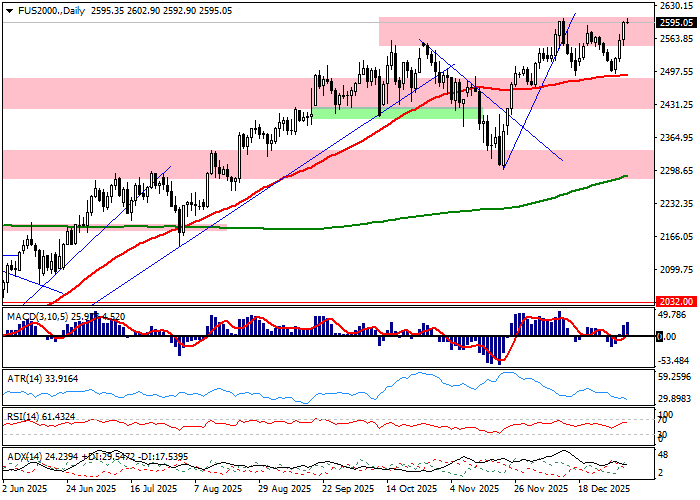Select the current price label 2595.05
Screen dimensions: 700x500
point(676,22)
